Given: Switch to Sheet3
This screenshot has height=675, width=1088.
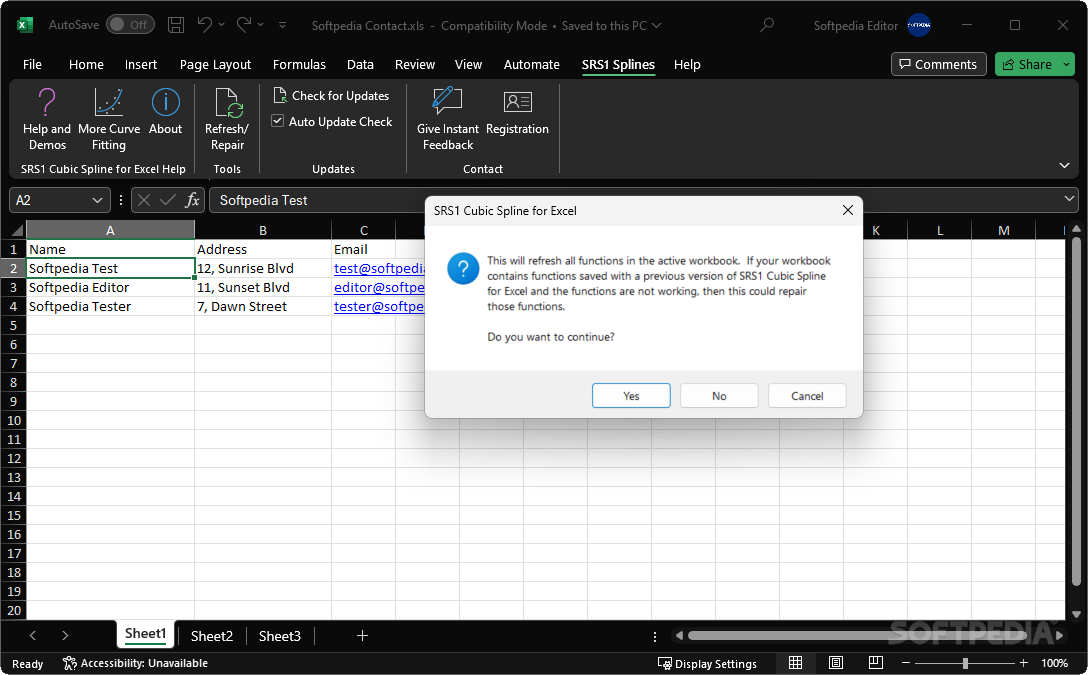Looking at the screenshot, I should coord(280,636).
